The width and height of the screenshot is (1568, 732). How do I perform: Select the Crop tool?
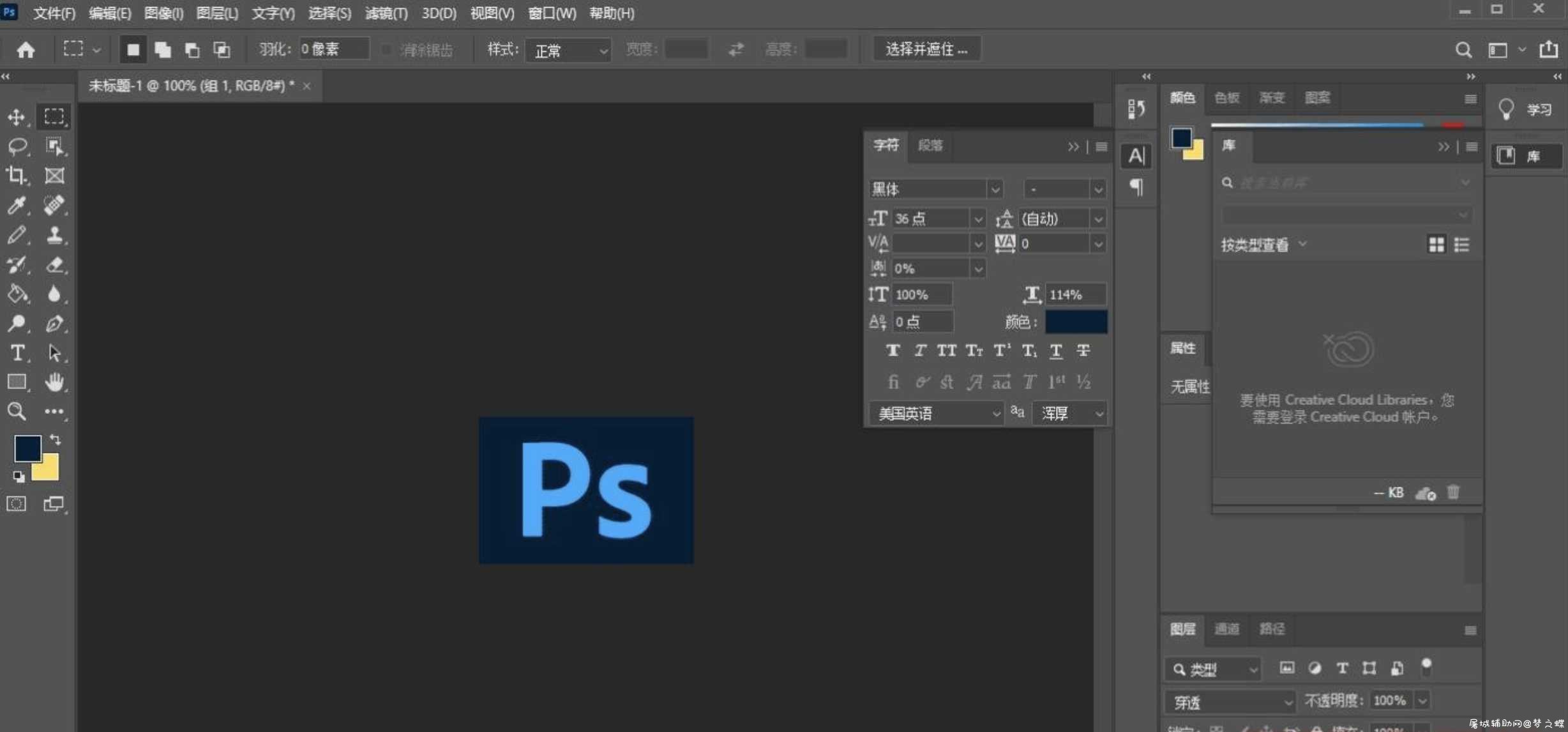[17, 176]
